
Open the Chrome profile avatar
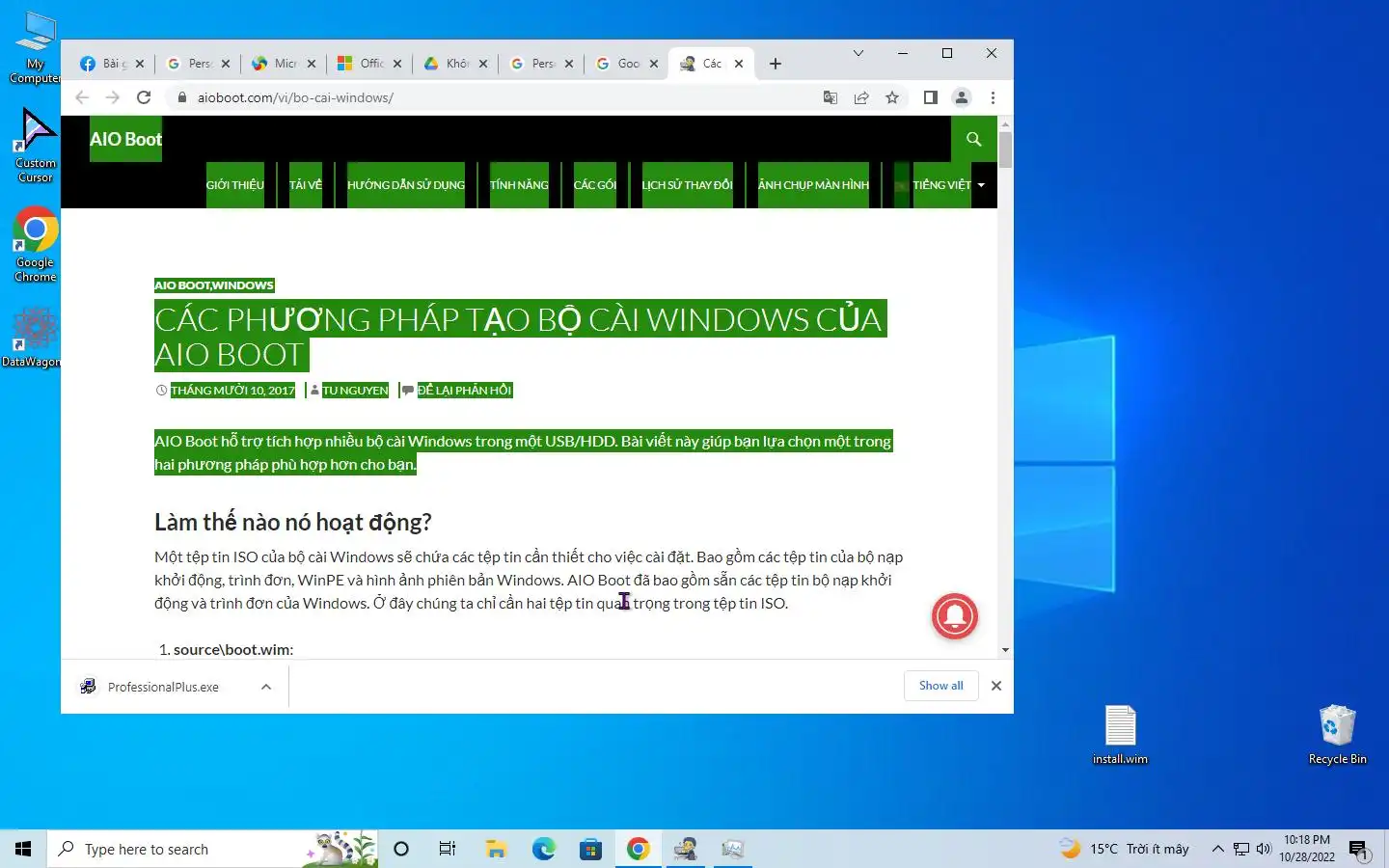click(962, 97)
